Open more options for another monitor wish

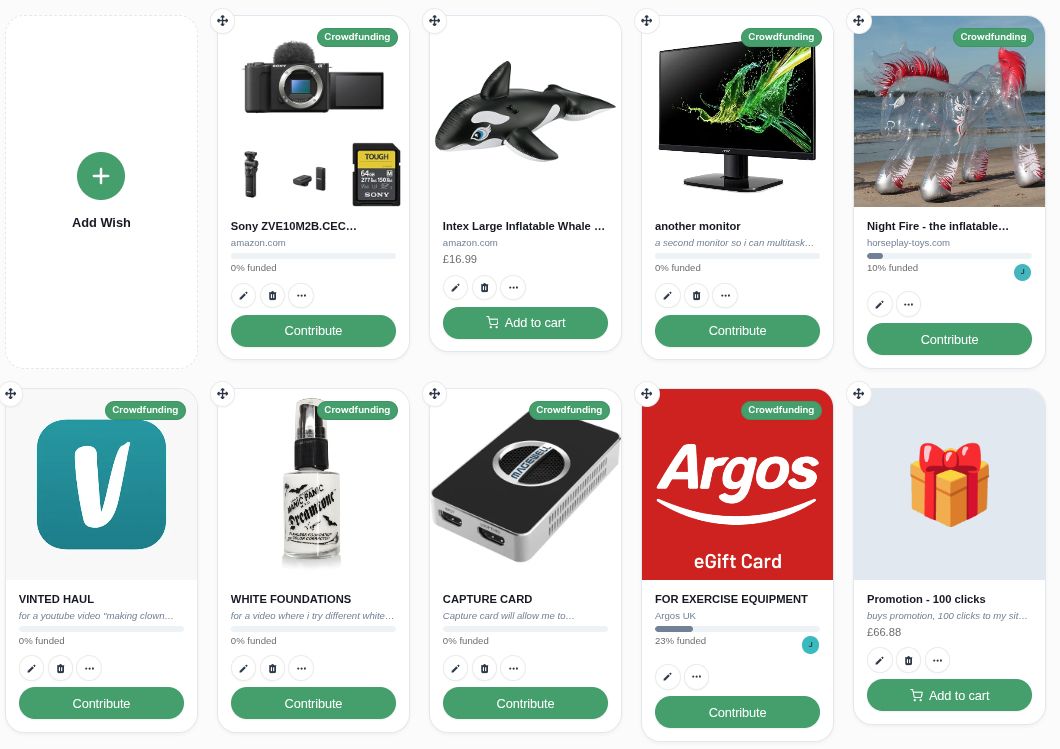pyautogui.click(x=725, y=295)
